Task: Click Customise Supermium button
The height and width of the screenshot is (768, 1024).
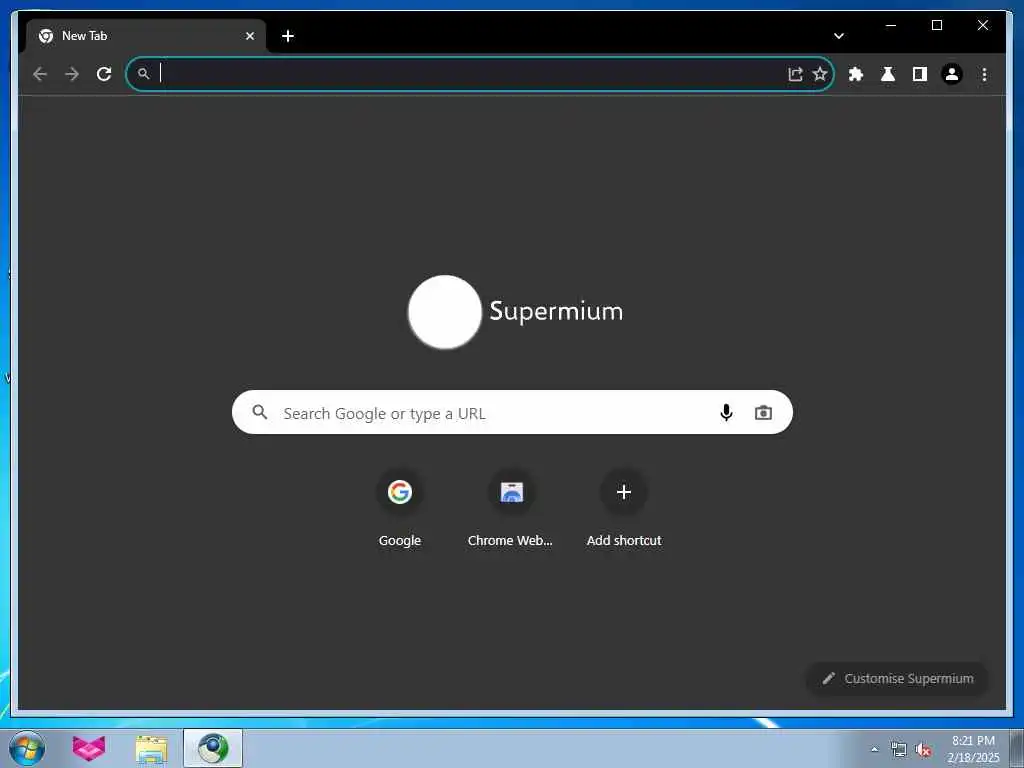Action: click(x=897, y=679)
